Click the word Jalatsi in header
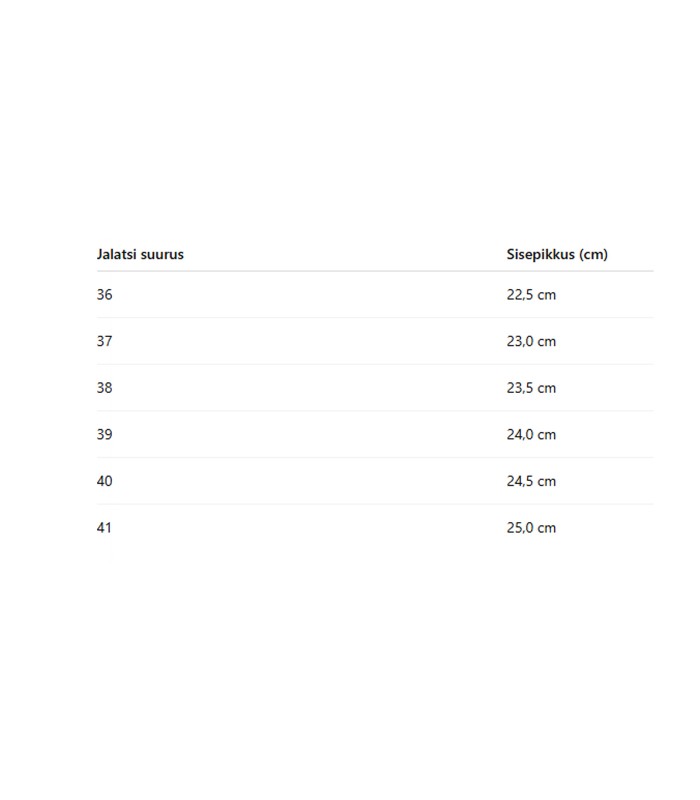Screen dimensions: 700x800 [x=116, y=254]
